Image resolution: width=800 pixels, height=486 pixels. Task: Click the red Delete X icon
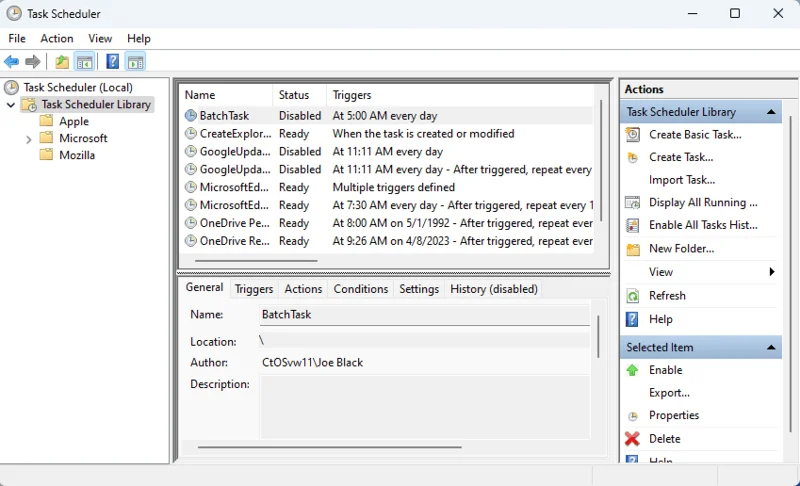point(632,439)
